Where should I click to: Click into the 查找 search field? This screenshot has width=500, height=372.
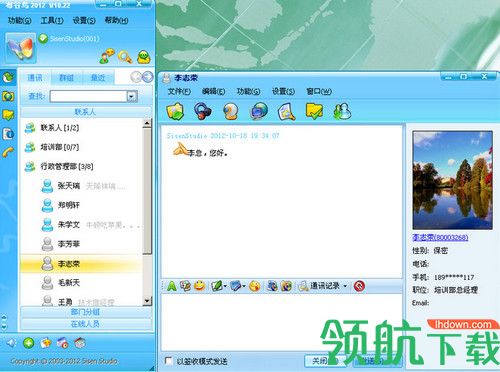coord(88,96)
